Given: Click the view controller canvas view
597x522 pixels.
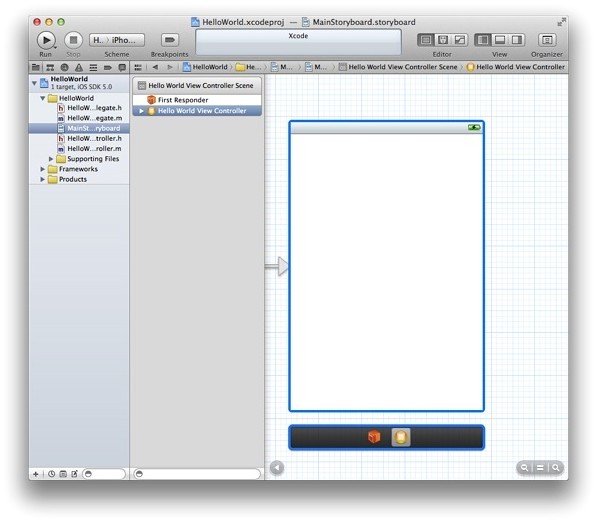Looking at the screenshot, I should coord(386,272).
